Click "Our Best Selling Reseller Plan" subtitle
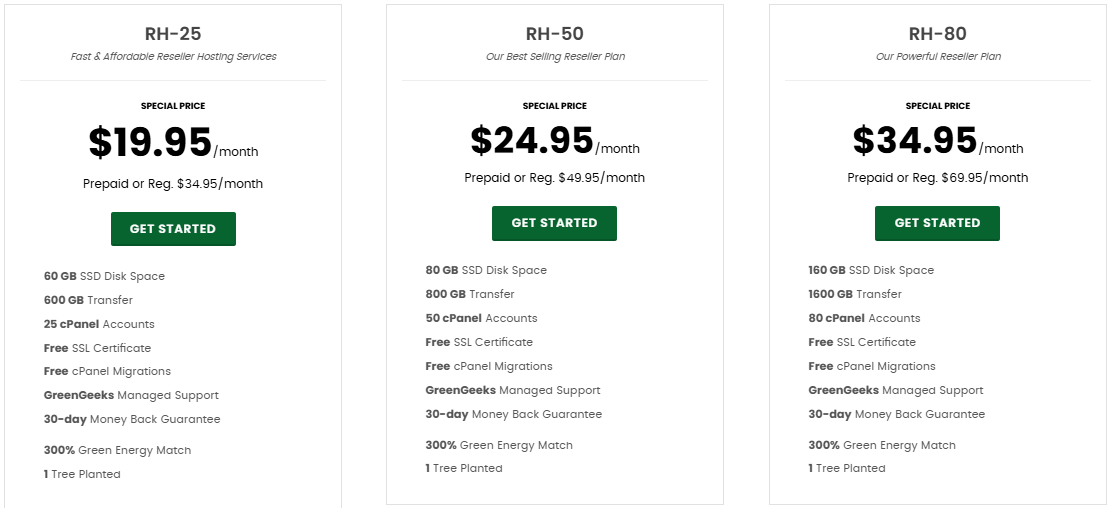Screen dimensions: 1110x508 (x=555, y=57)
